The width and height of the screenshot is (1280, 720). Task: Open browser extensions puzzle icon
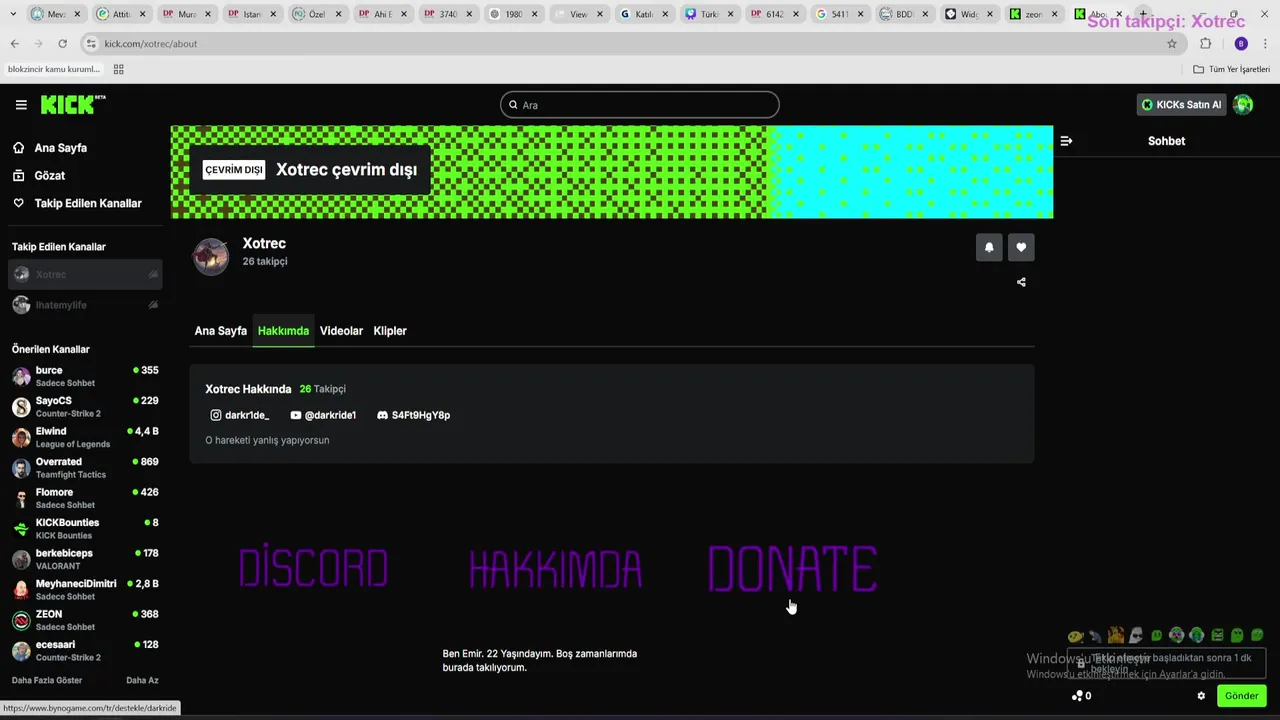click(1205, 44)
